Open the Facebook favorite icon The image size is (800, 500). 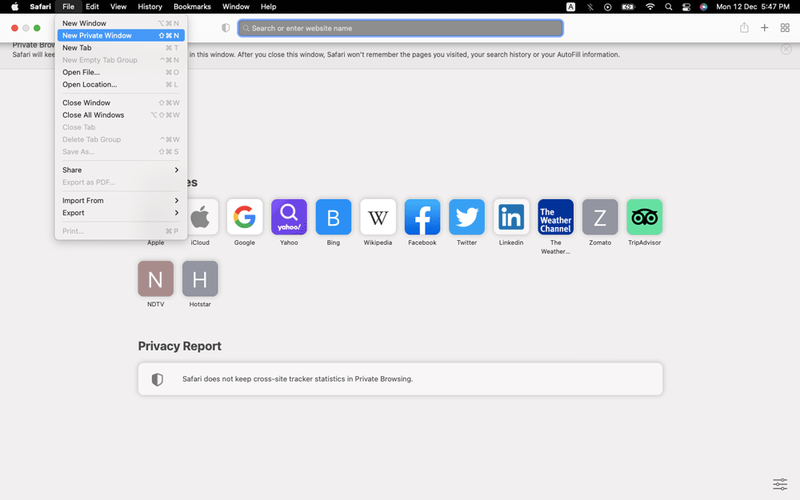coord(422,217)
